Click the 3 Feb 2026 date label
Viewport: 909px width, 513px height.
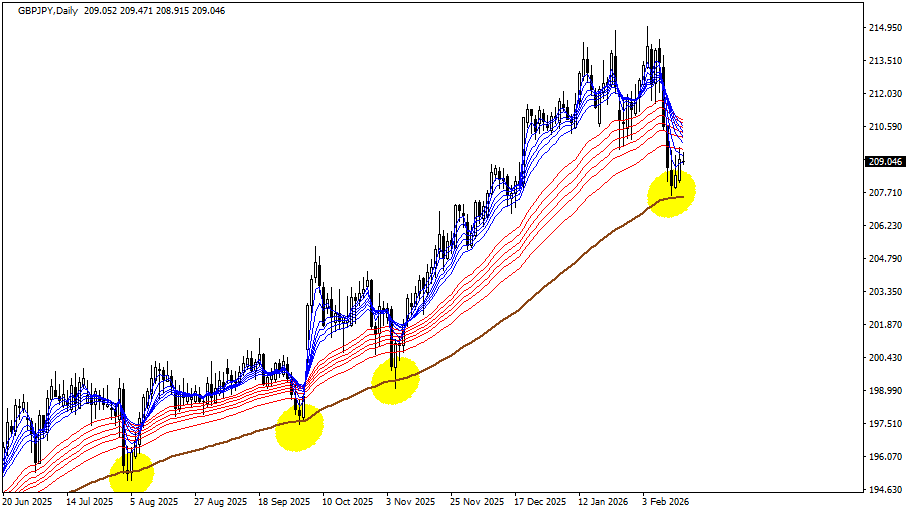point(667,502)
